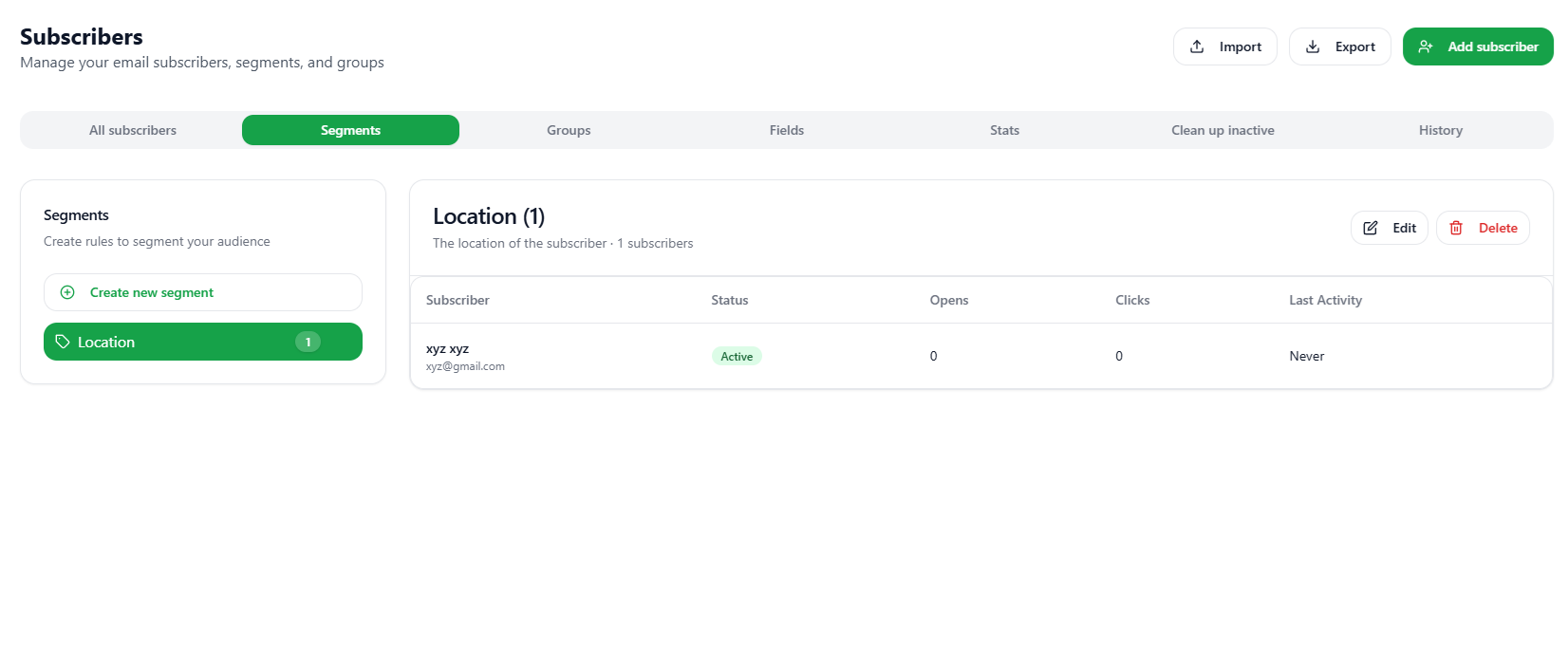Click the trash icon on Delete button

point(1456,228)
